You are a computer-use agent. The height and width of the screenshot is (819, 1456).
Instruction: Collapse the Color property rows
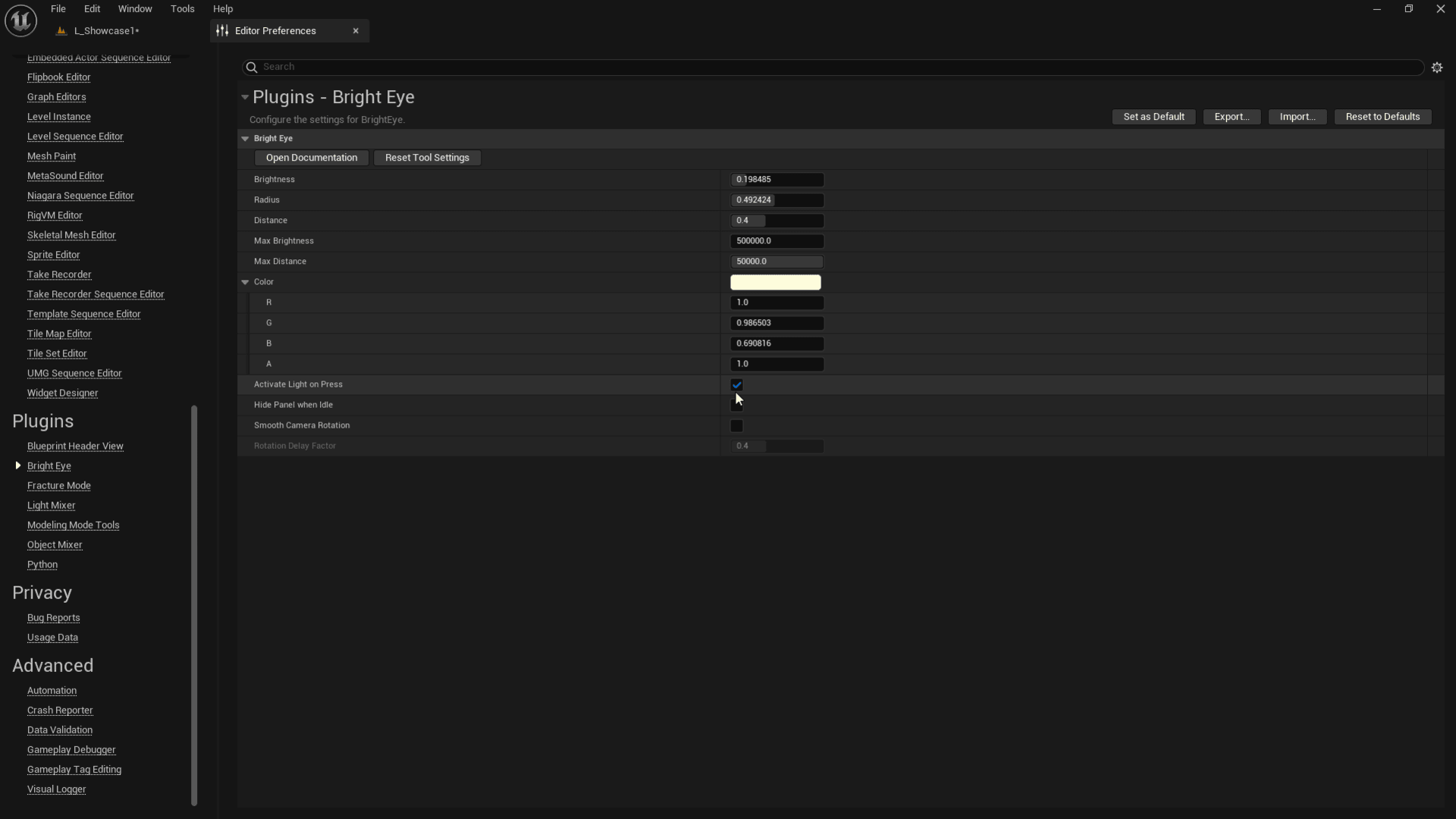coord(245,282)
